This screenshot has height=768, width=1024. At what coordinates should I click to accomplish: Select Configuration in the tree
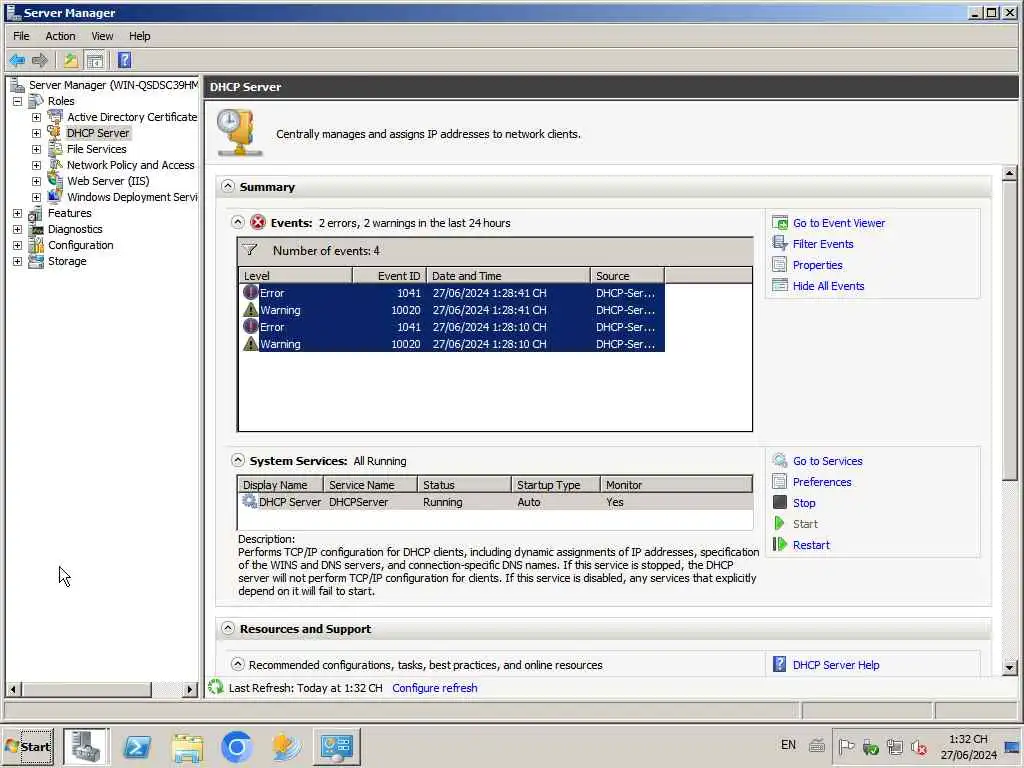(x=80, y=245)
